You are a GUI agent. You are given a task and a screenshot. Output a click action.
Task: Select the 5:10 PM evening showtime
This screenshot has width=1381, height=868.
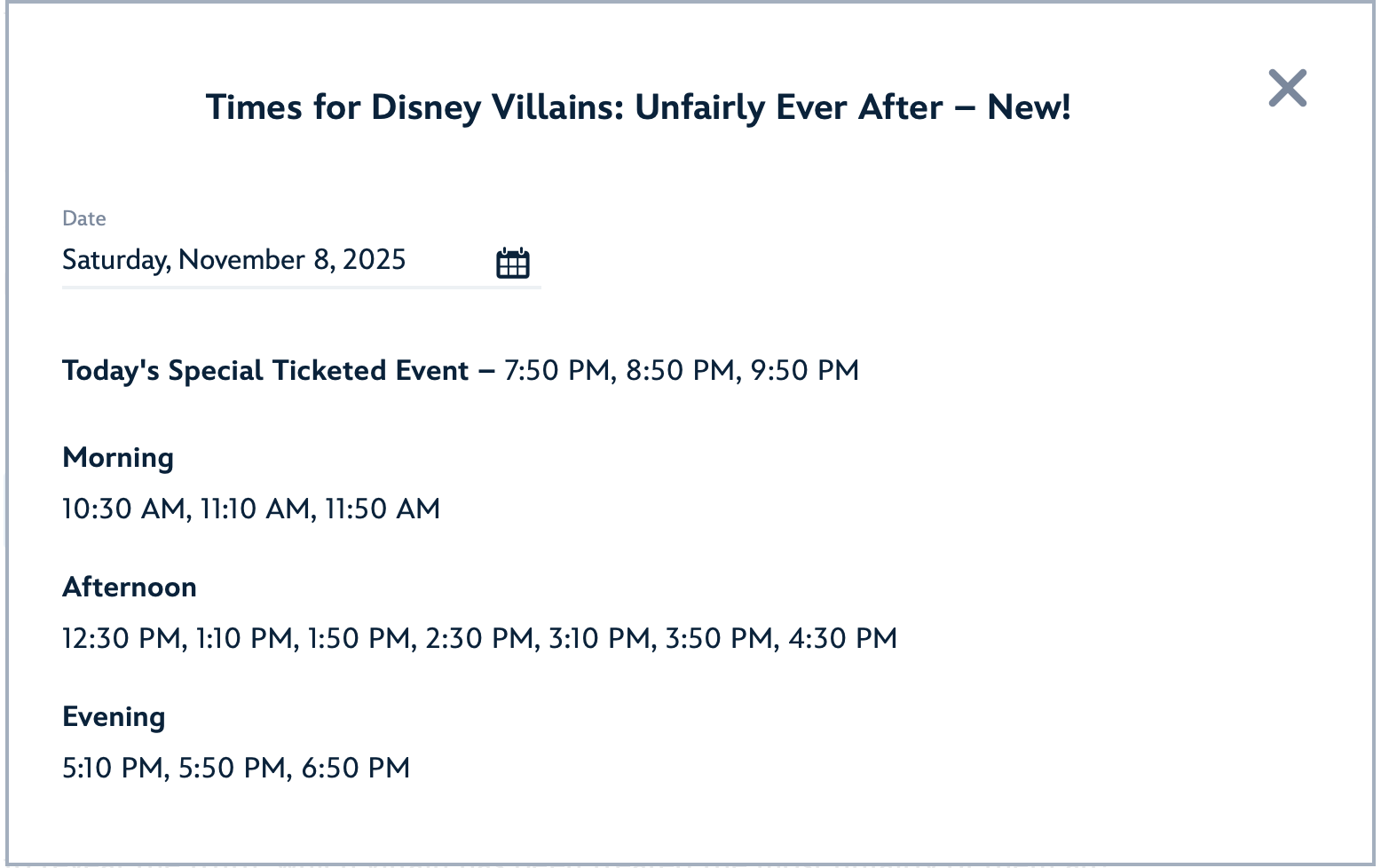click(113, 768)
